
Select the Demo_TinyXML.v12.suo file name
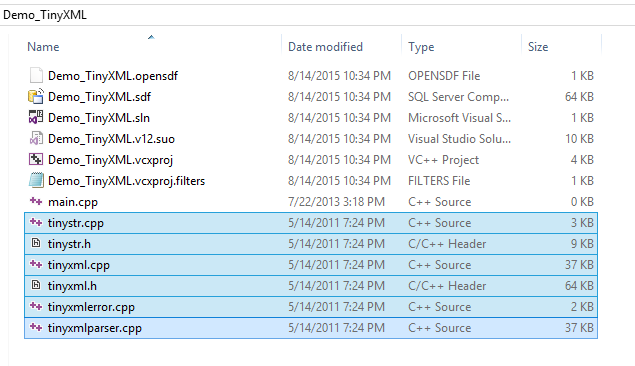[111, 139]
